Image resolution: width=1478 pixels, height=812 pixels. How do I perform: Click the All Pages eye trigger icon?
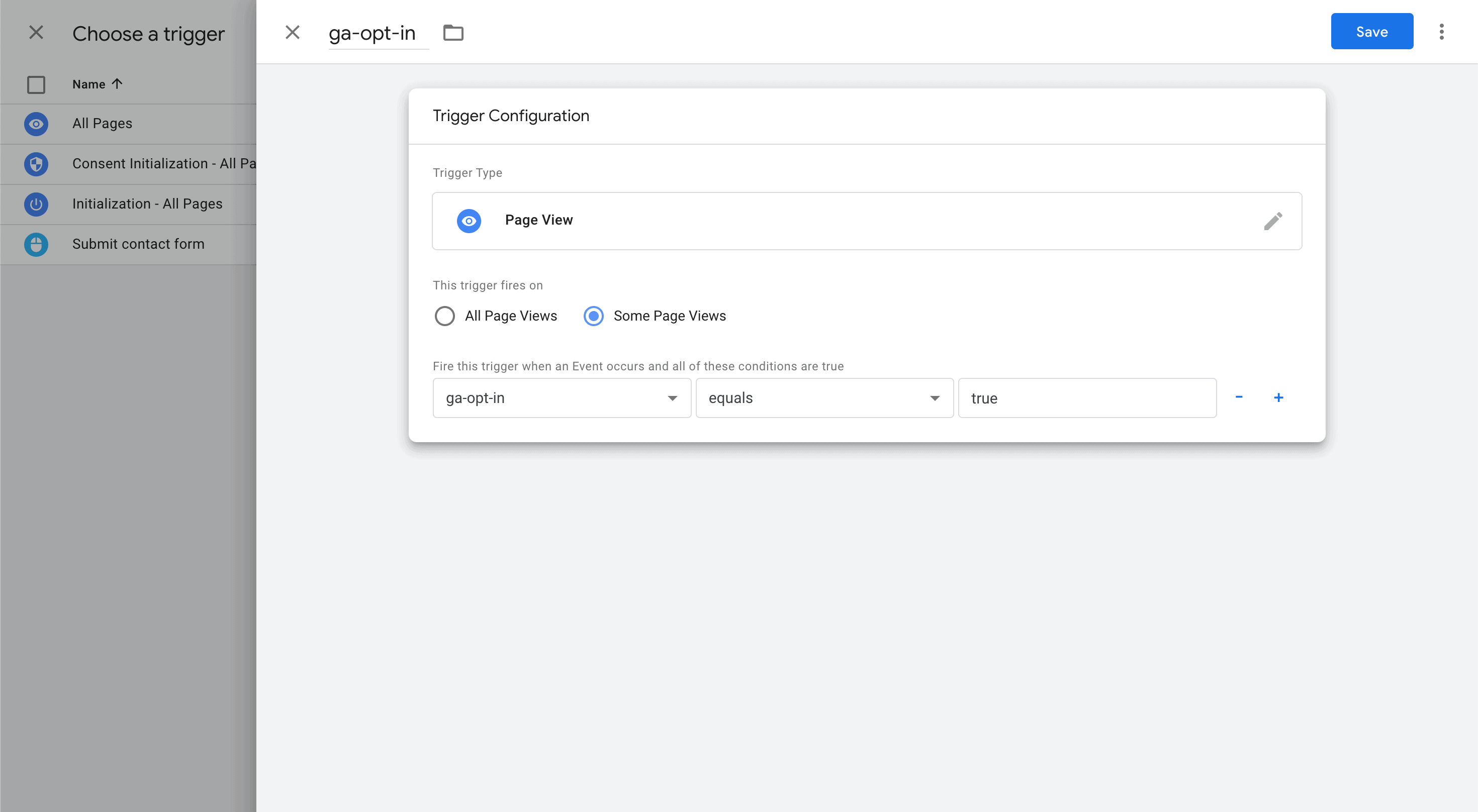coord(36,124)
